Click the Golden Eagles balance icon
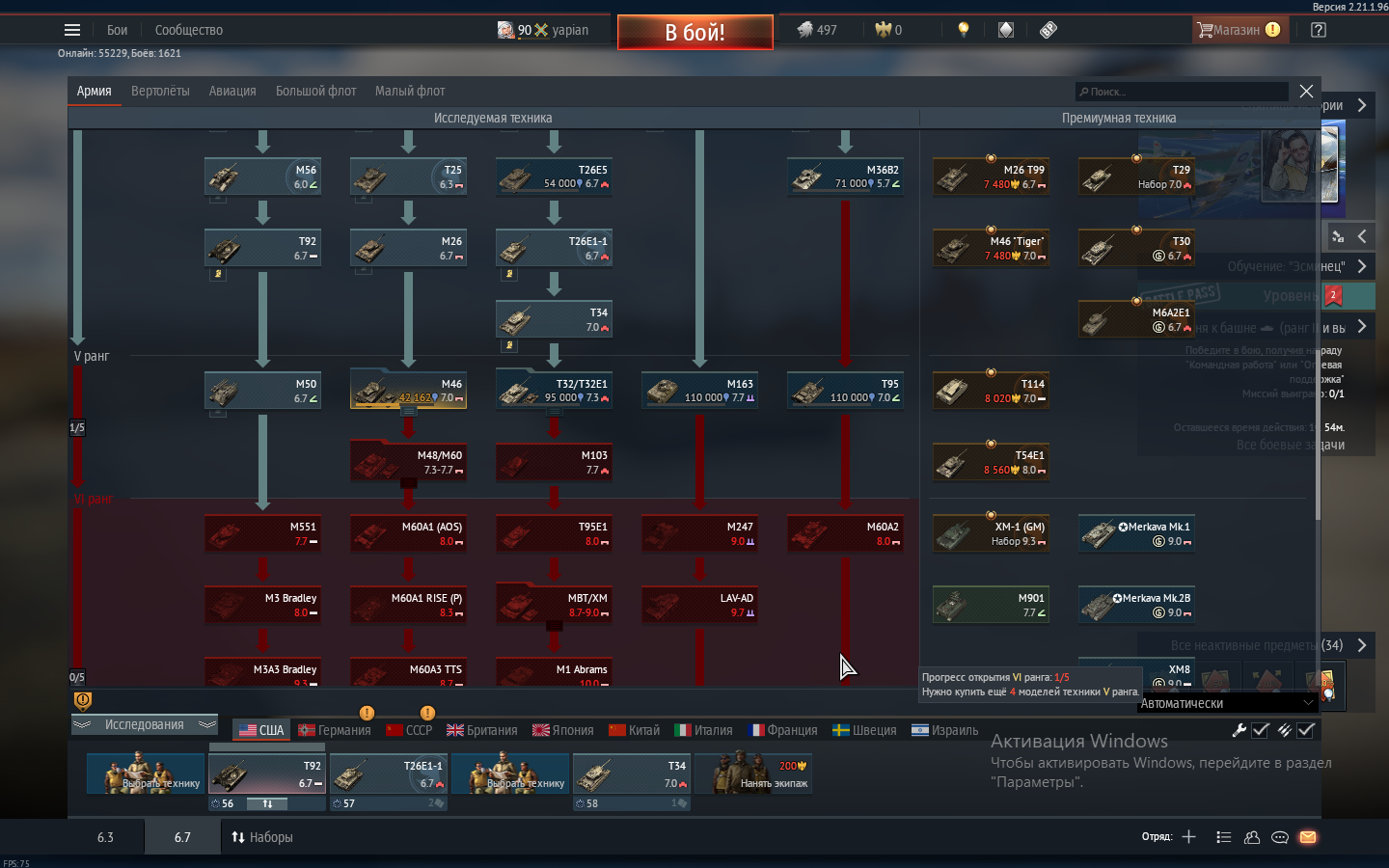Viewport: 1389px width, 868px height. [x=882, y=30]
